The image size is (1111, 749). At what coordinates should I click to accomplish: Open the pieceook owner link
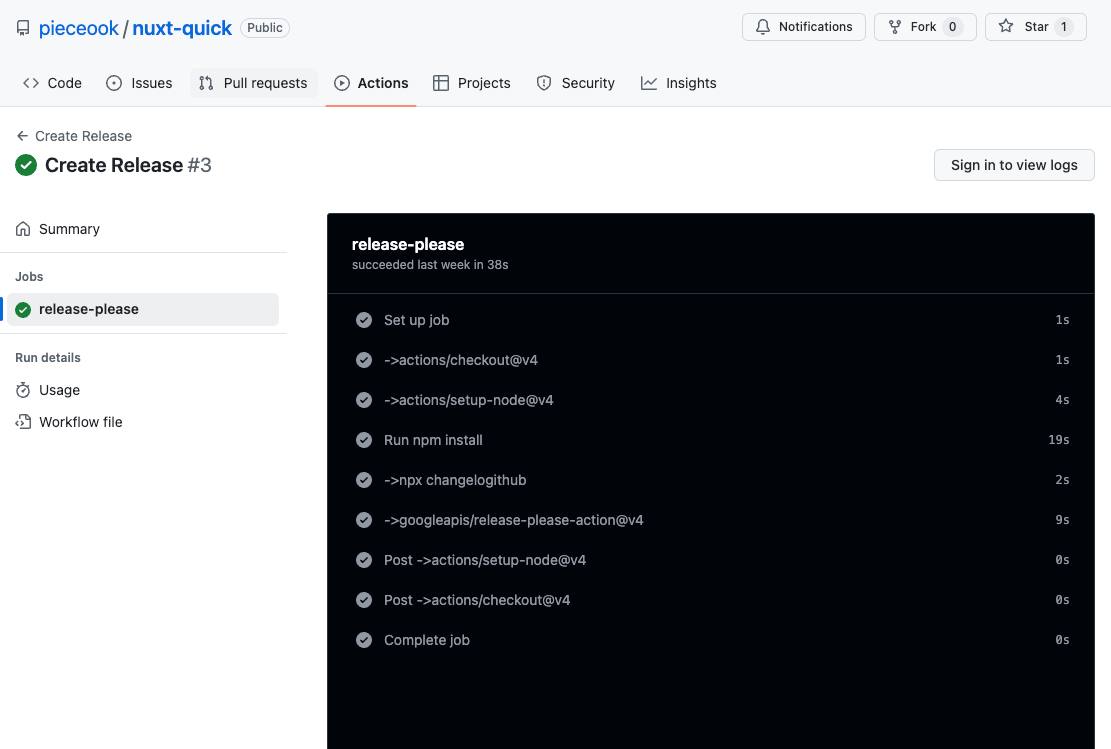pyautogui.click(x=78, y=28)
